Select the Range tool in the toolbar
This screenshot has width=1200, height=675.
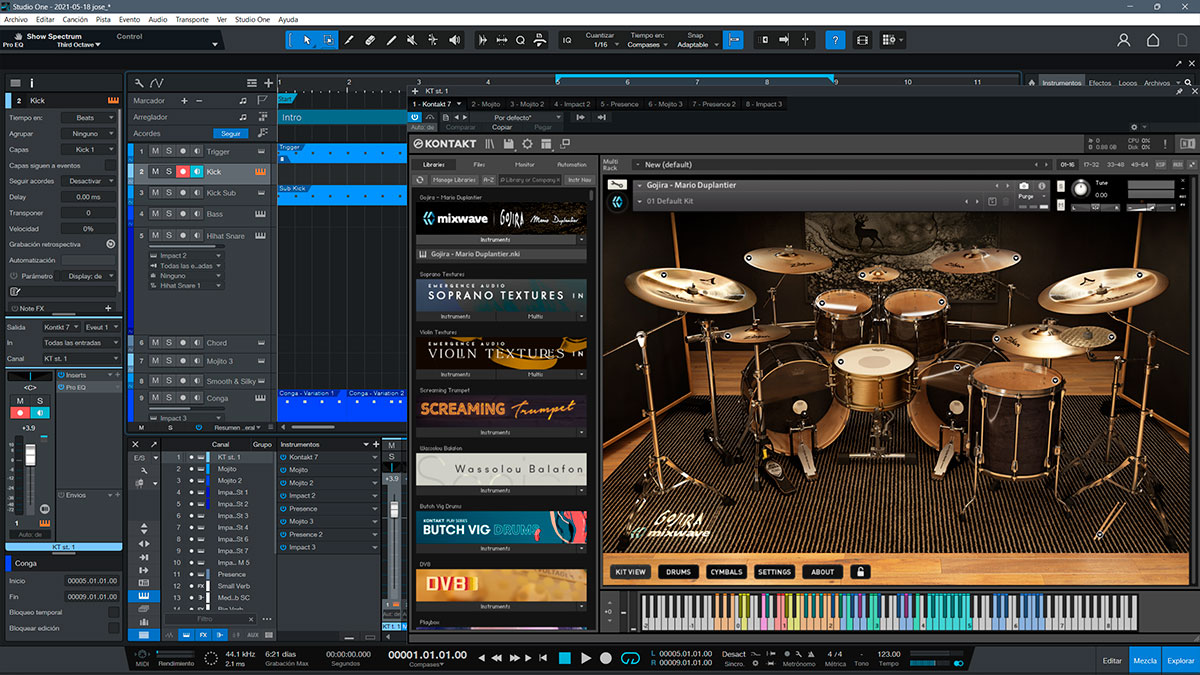pos(328,40)
